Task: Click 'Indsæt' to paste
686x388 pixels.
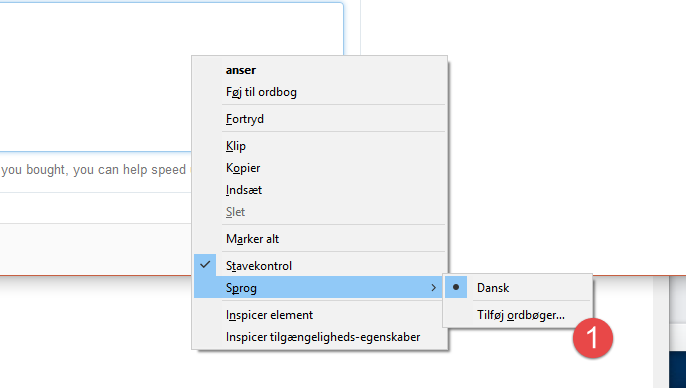Action: [320, 190]
